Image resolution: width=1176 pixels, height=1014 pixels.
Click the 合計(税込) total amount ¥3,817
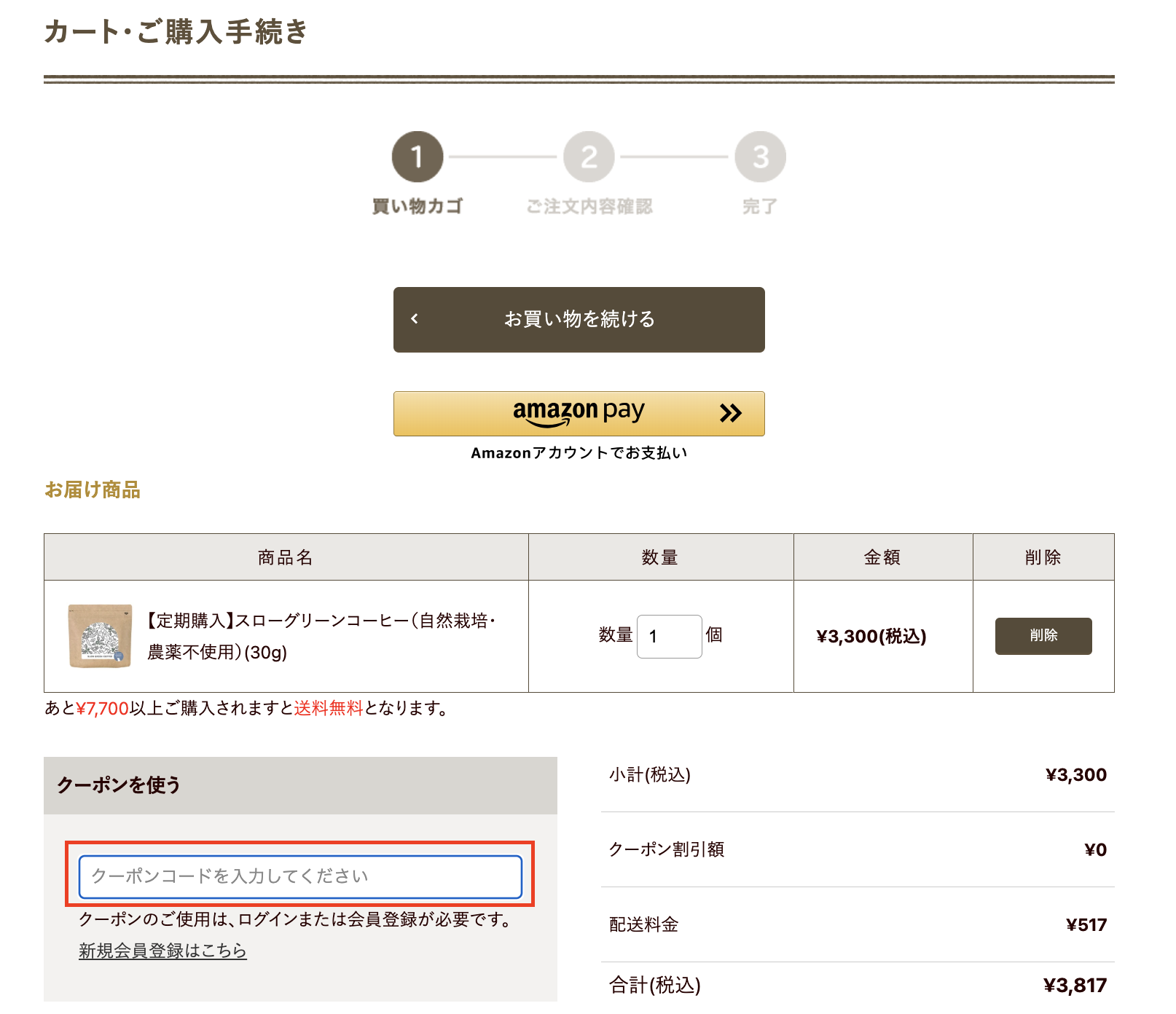pyautogui.click(x=1075, y=985)
